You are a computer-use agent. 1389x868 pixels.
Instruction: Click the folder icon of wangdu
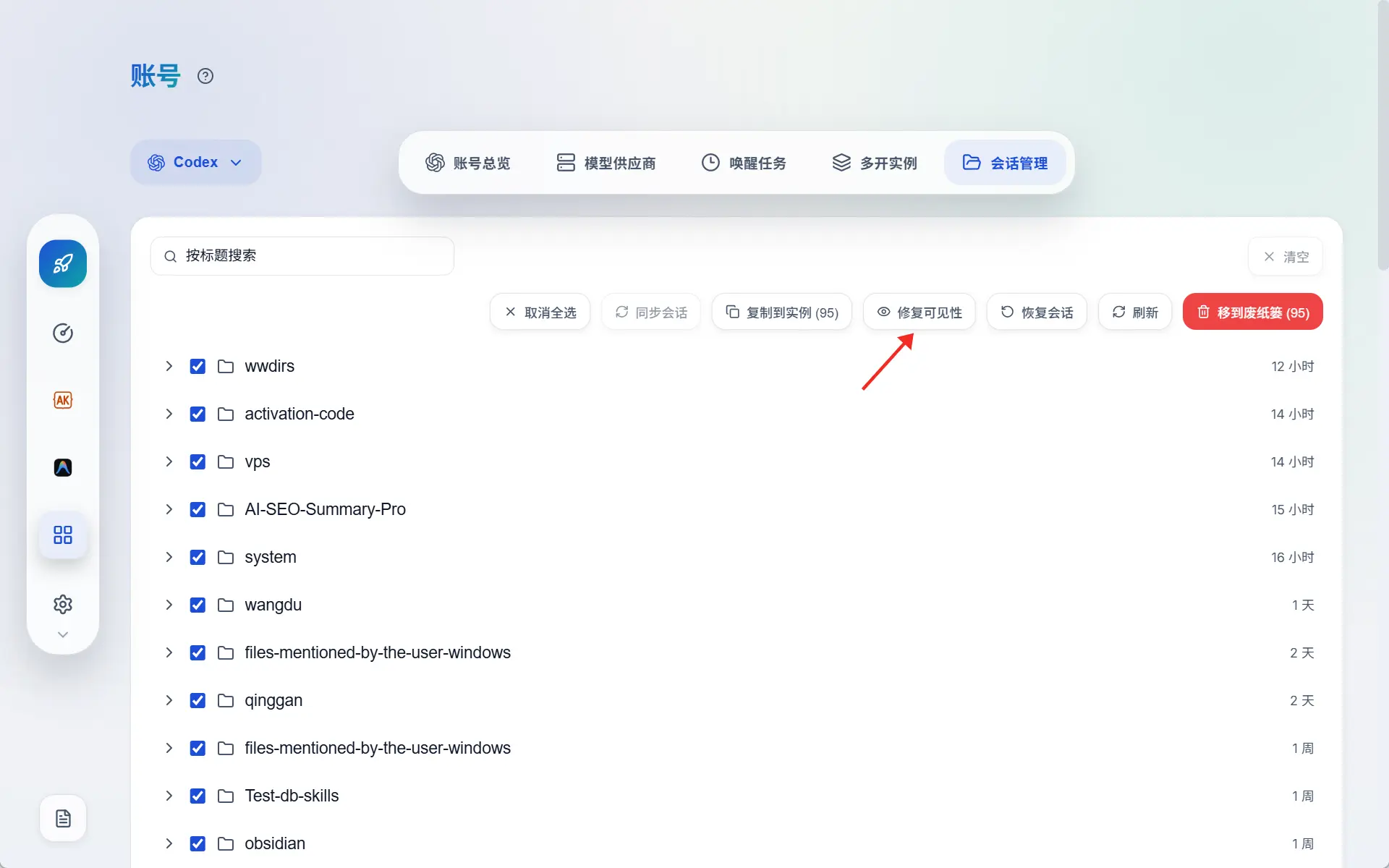point(226,605)
